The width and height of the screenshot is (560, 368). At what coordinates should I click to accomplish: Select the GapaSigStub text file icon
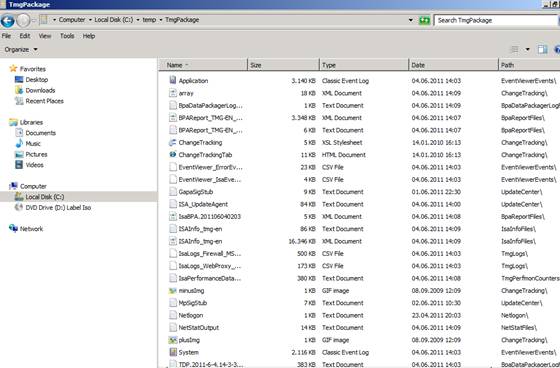point(173,192)
